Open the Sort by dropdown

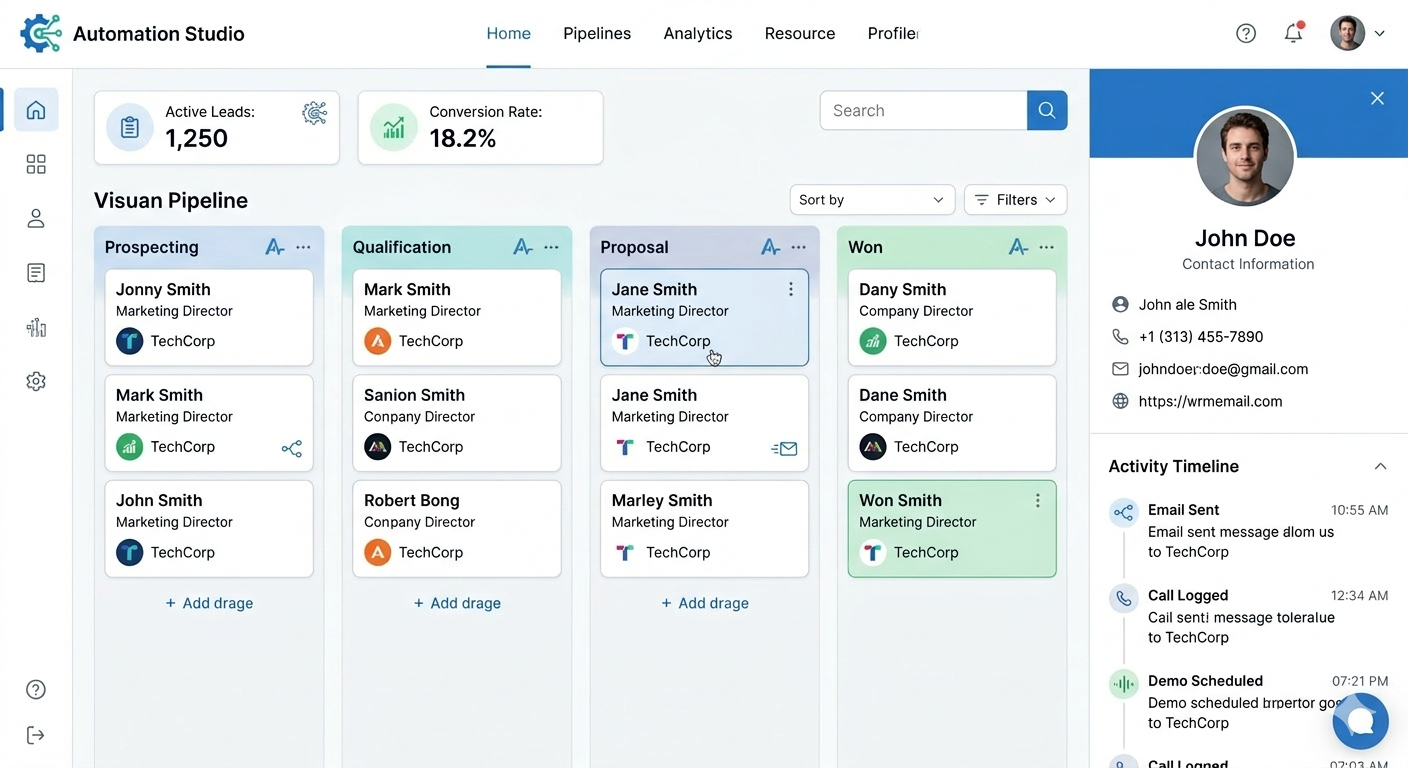point(871,200)
